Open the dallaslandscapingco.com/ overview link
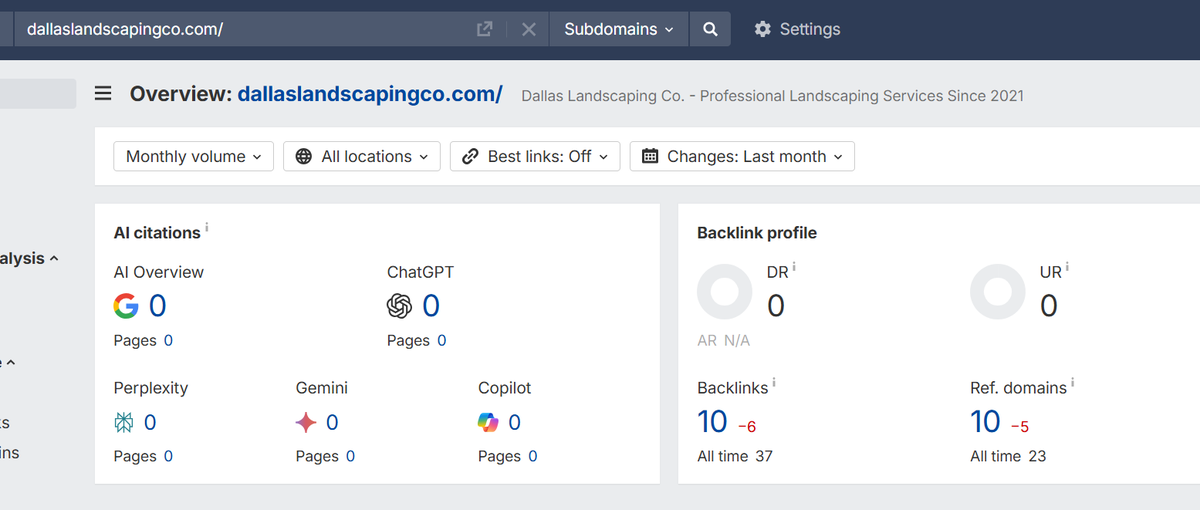 (x=370, y=94)
